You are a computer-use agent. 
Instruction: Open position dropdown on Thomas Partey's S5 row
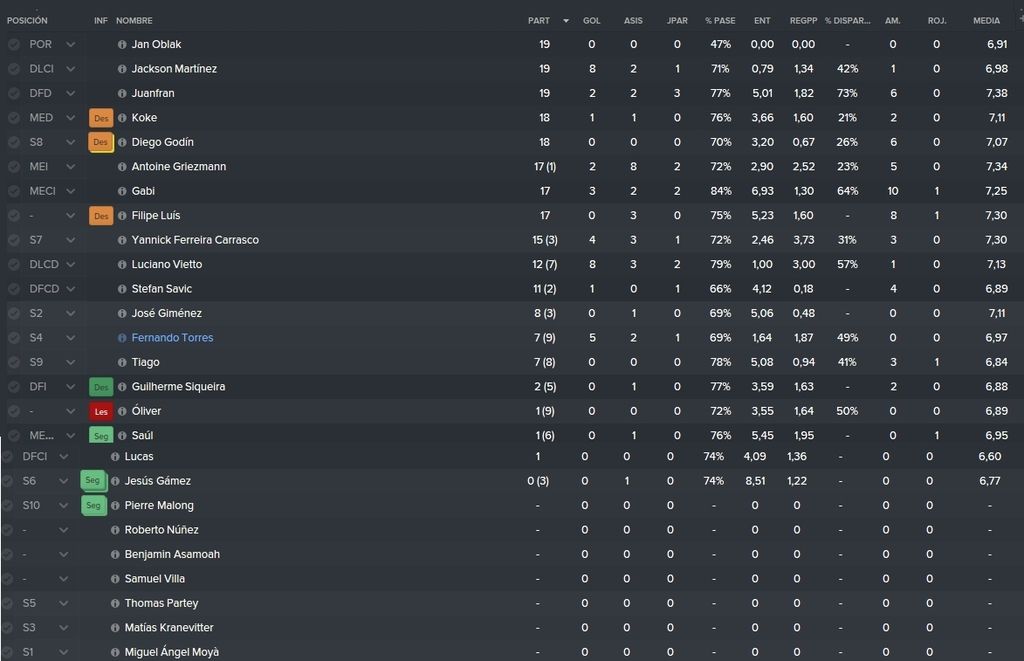click(63, 603)
